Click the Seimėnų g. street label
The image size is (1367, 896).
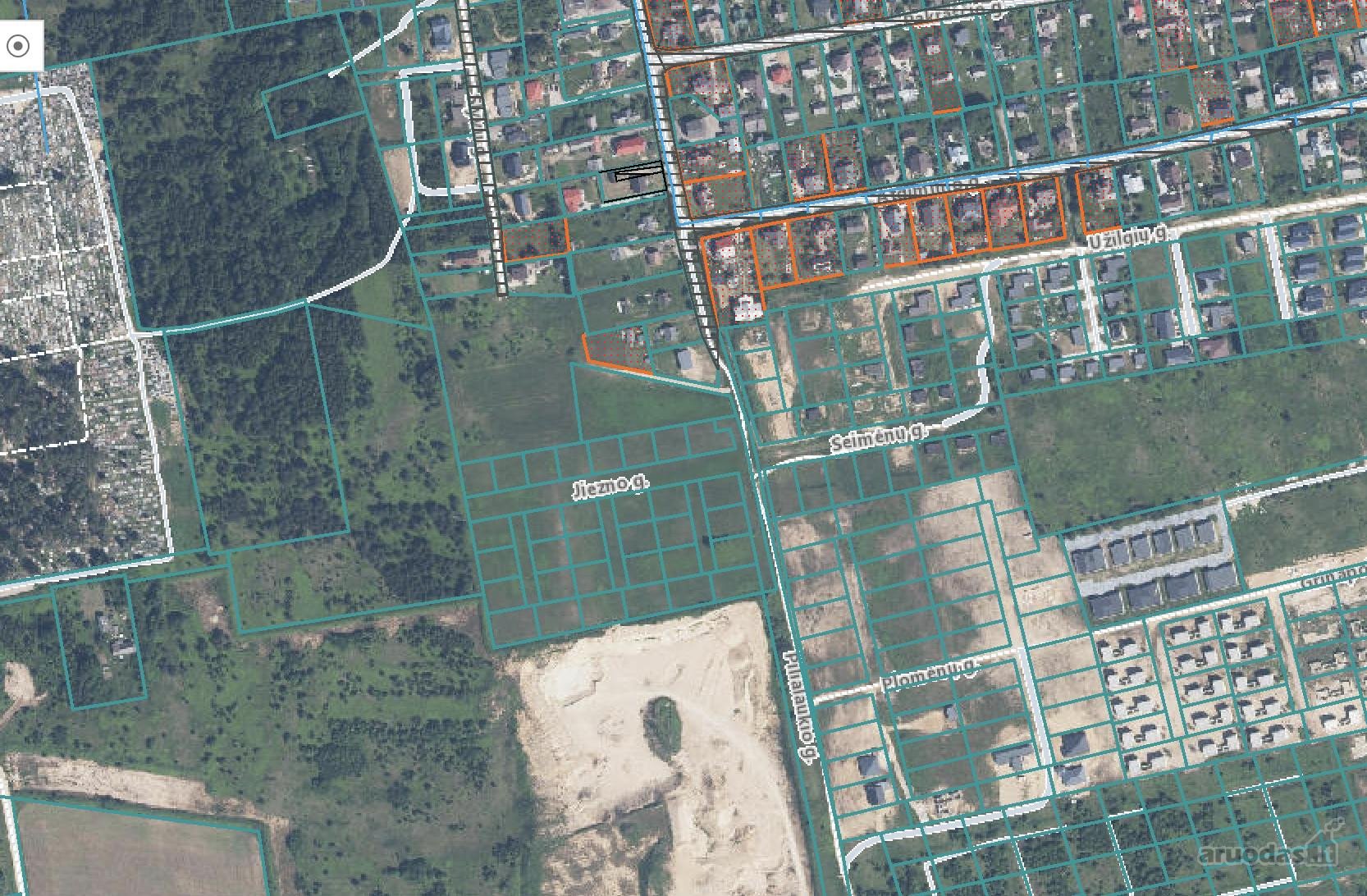(878, 438)
